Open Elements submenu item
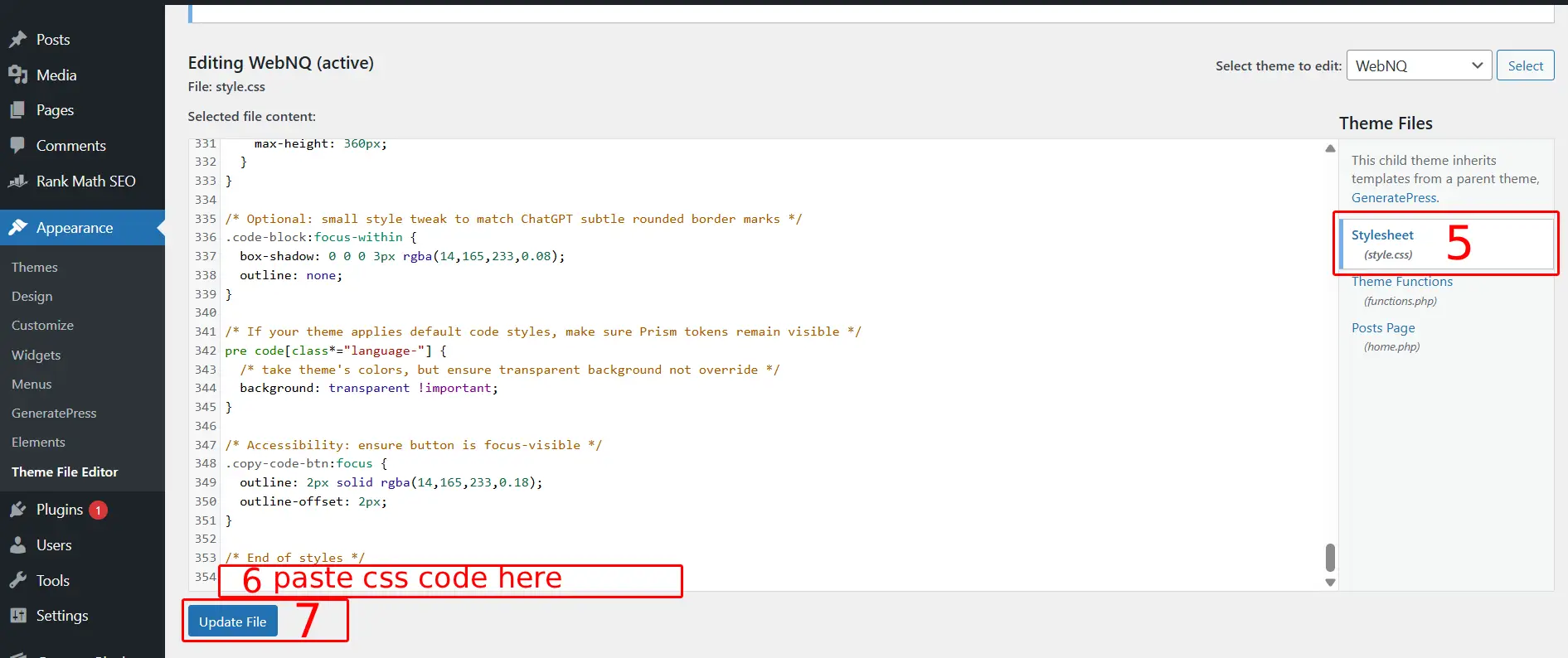 pos(38,443)
